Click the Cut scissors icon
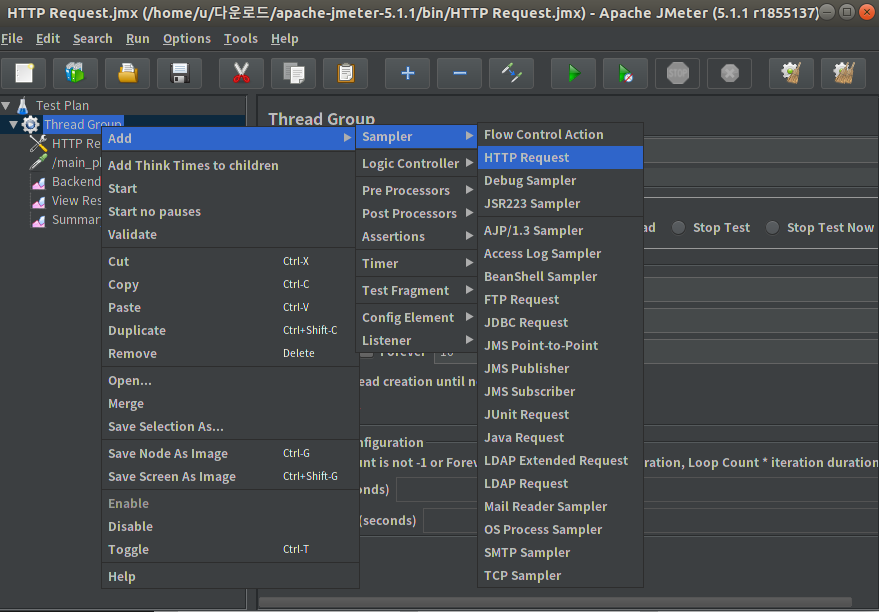 (x=241, y=73)
